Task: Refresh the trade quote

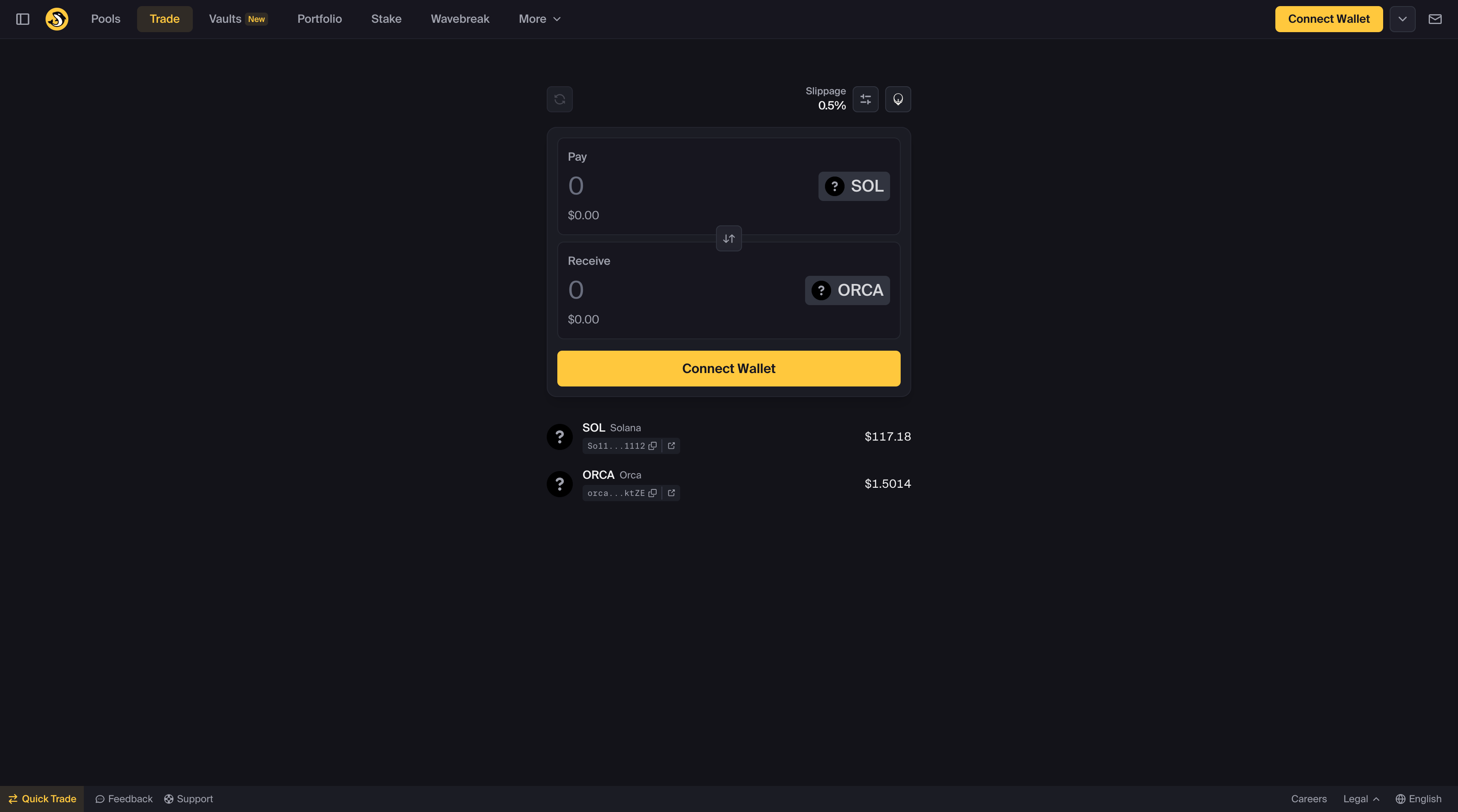Action: click(x=560, y=99)
